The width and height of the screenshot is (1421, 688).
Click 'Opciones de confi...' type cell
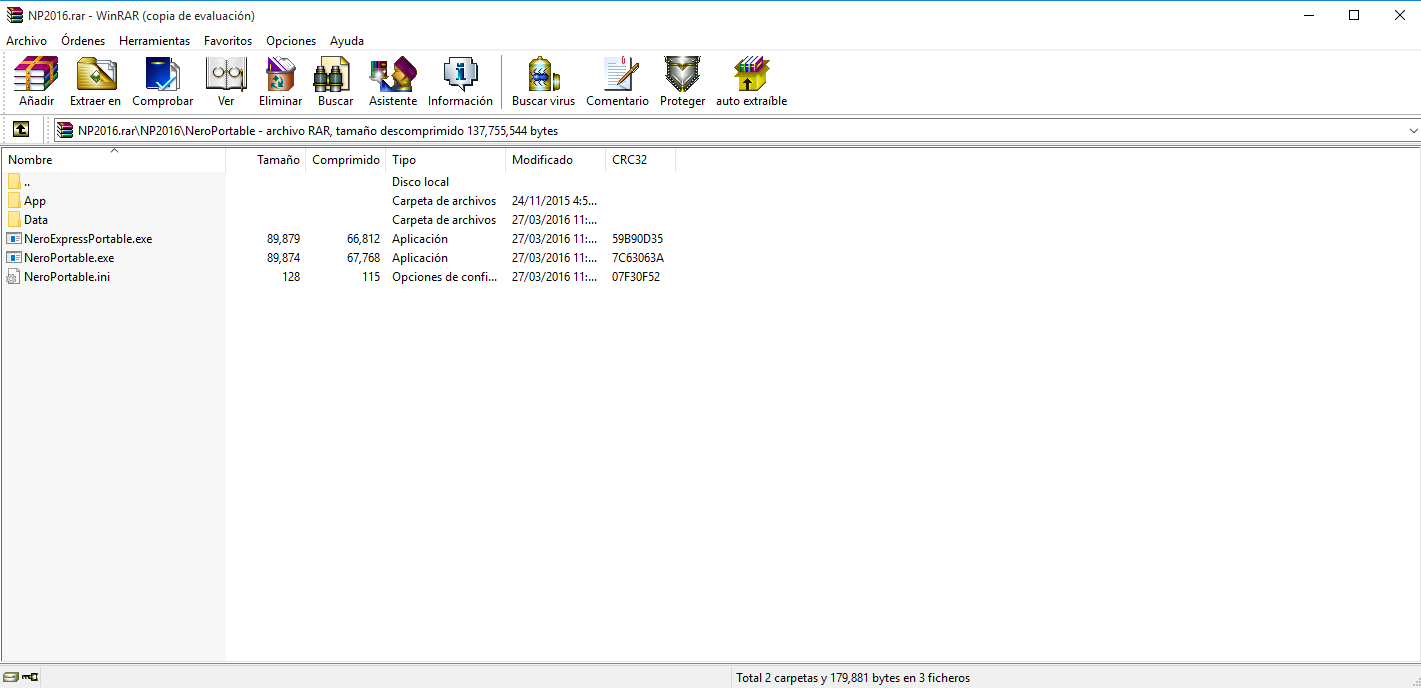pos(444,277)
